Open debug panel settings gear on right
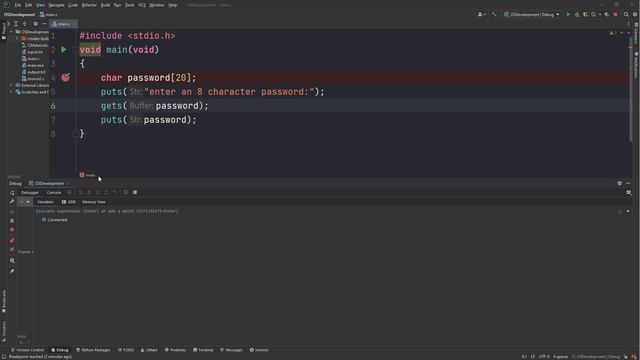 click(x=620, y=184)
